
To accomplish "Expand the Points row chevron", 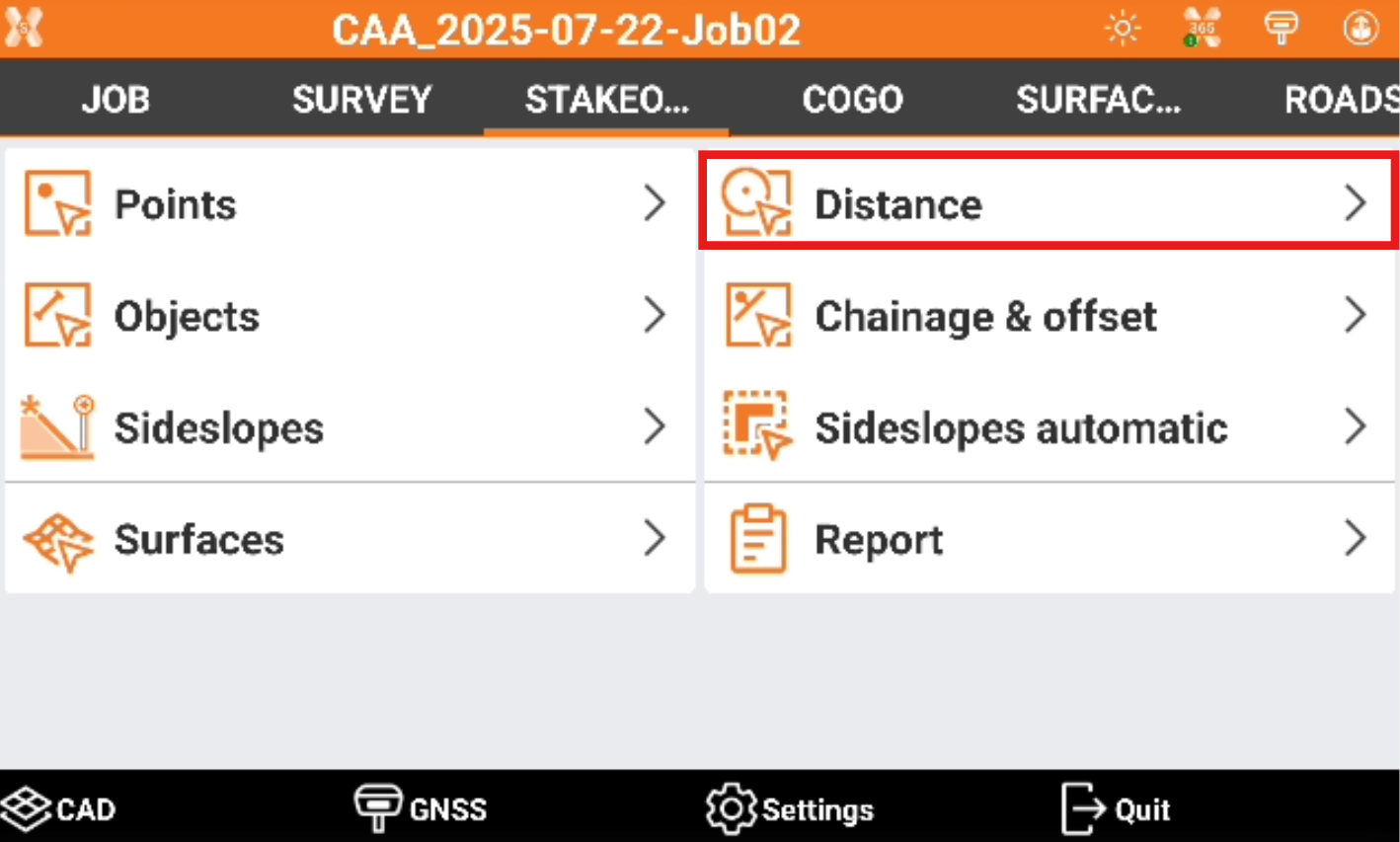I will click(x=654, y=204).
